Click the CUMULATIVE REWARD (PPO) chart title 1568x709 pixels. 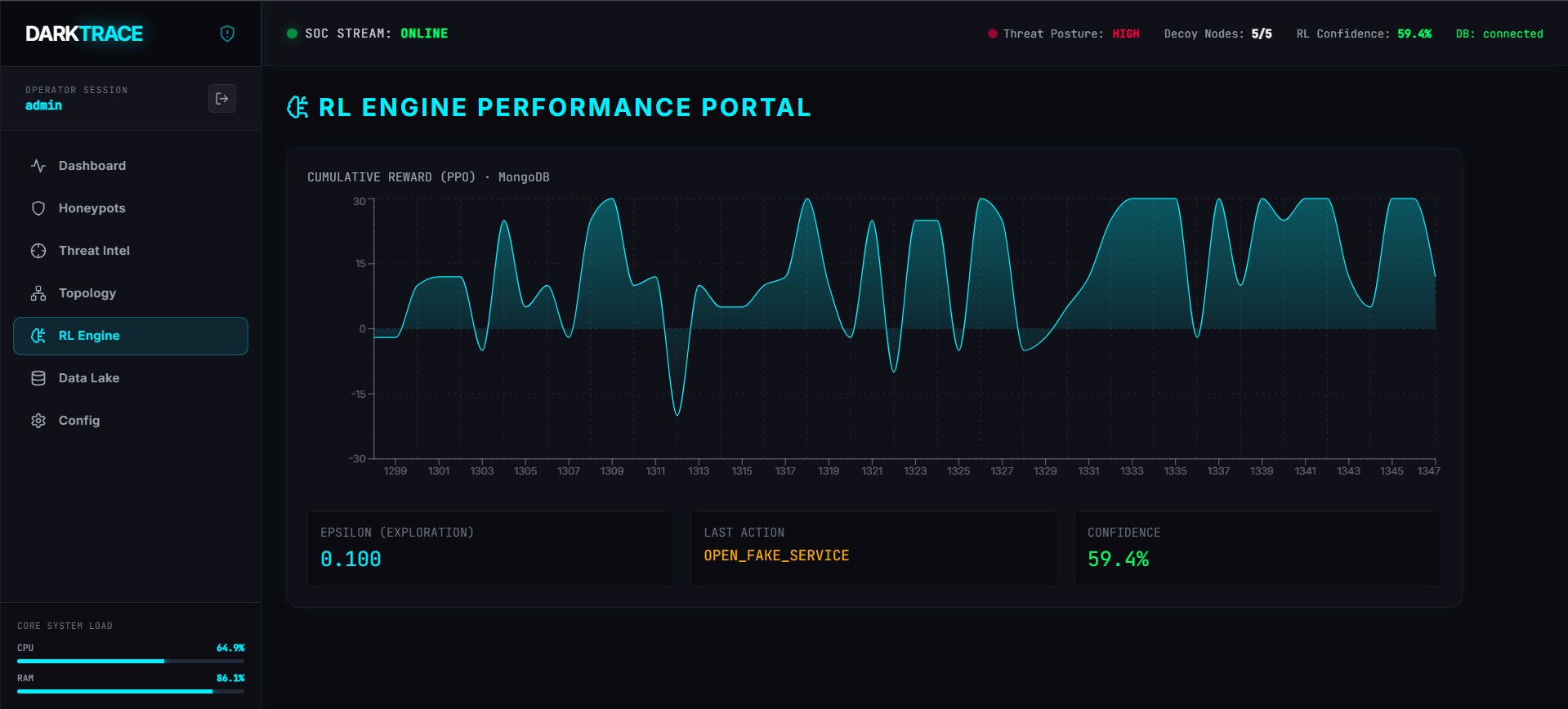[x=428, y=177]
